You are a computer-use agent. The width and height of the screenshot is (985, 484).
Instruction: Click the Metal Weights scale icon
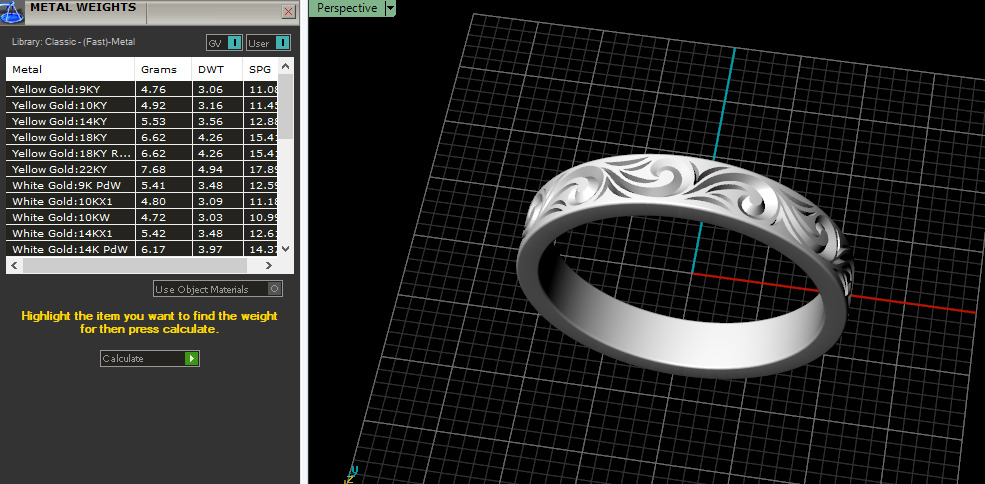11,13
